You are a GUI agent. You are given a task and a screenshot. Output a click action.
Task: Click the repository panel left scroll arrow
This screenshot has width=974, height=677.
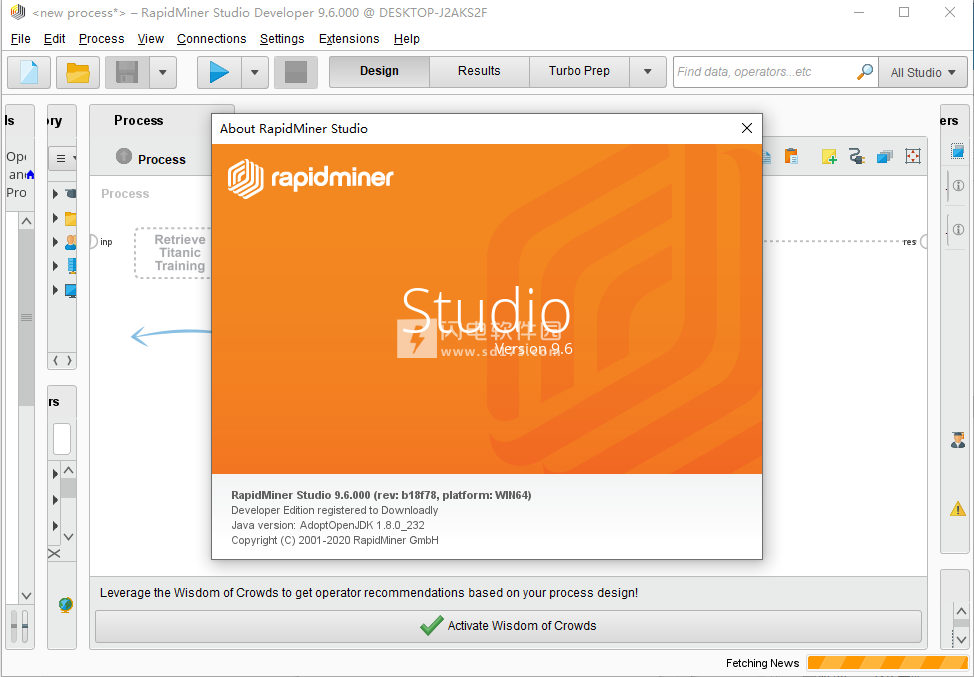point(55,360)
